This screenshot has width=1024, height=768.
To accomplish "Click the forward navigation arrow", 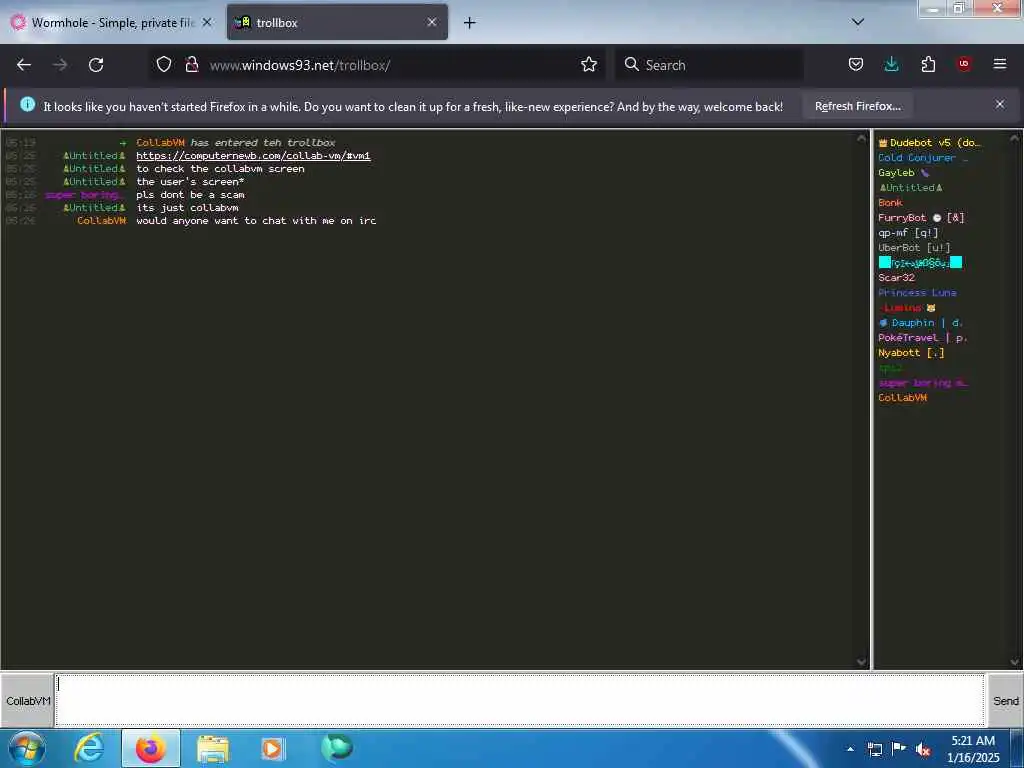I will pos(60,65).
